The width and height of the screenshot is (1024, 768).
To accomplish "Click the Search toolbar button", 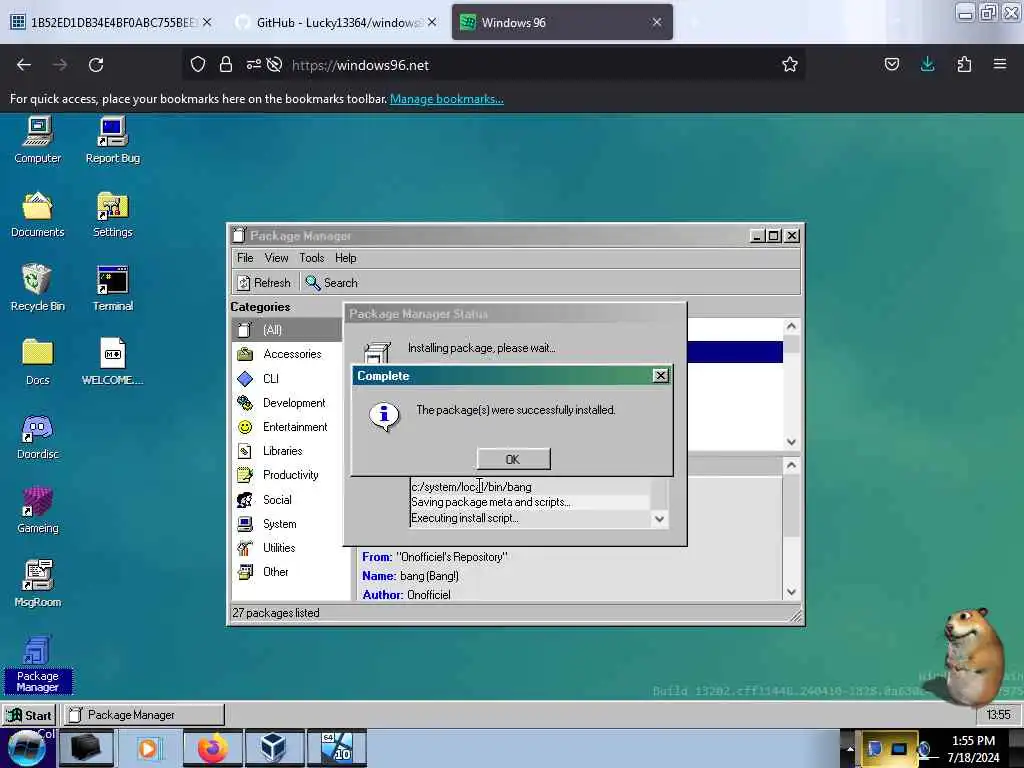I will [x=332, y=283].
